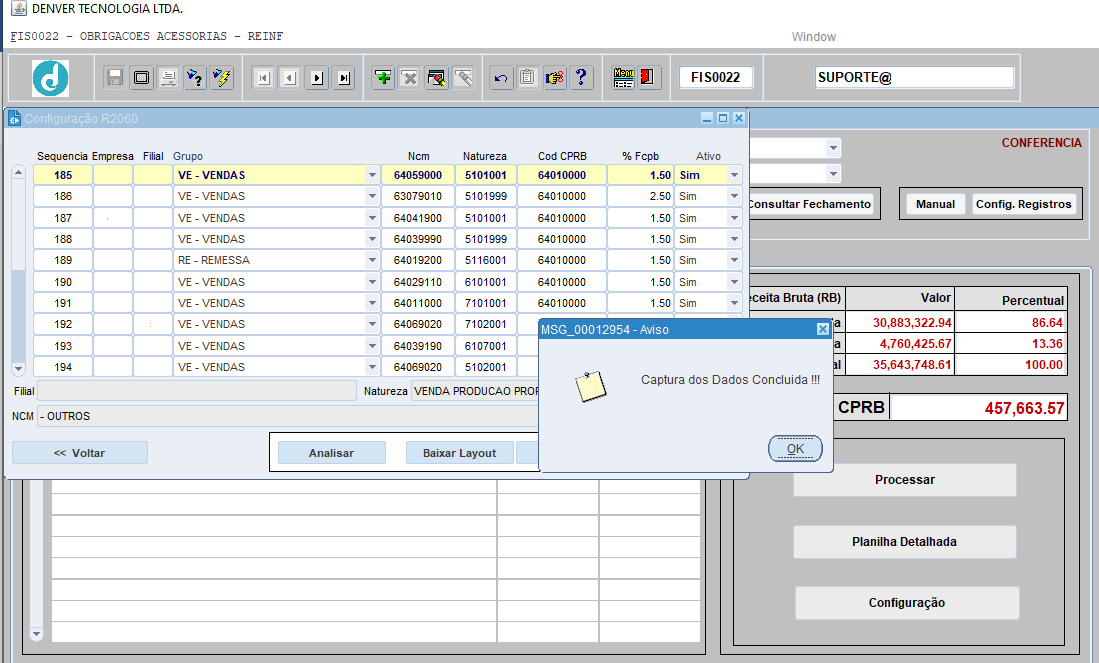Click the Processar button
Image resolution: width=1099 pixels, height=663 pixels.
coord(905,480)
